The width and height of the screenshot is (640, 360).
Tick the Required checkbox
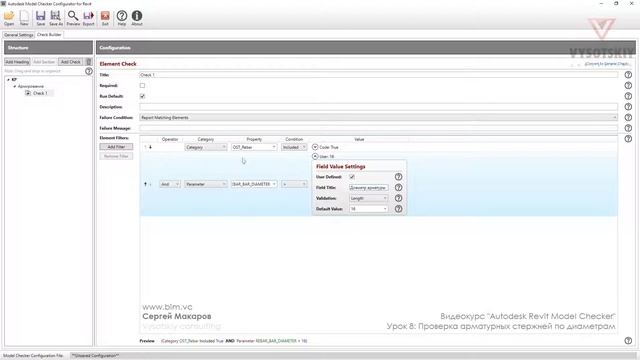(x=142, y=85)
